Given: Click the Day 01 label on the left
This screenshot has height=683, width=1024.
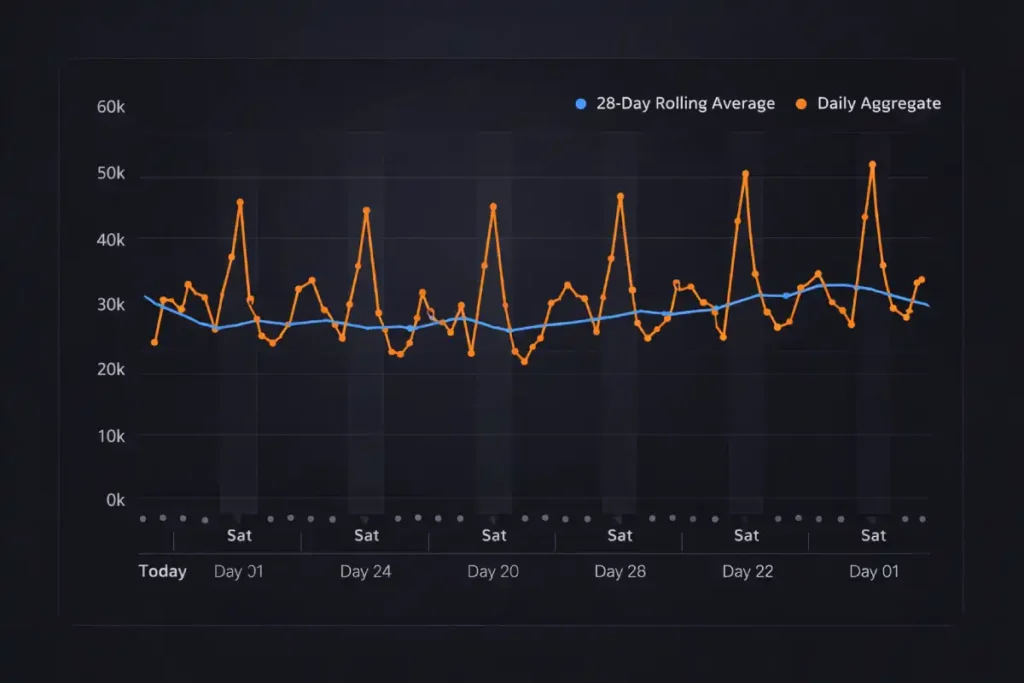Looking at the screenshot, I should 239,571.
